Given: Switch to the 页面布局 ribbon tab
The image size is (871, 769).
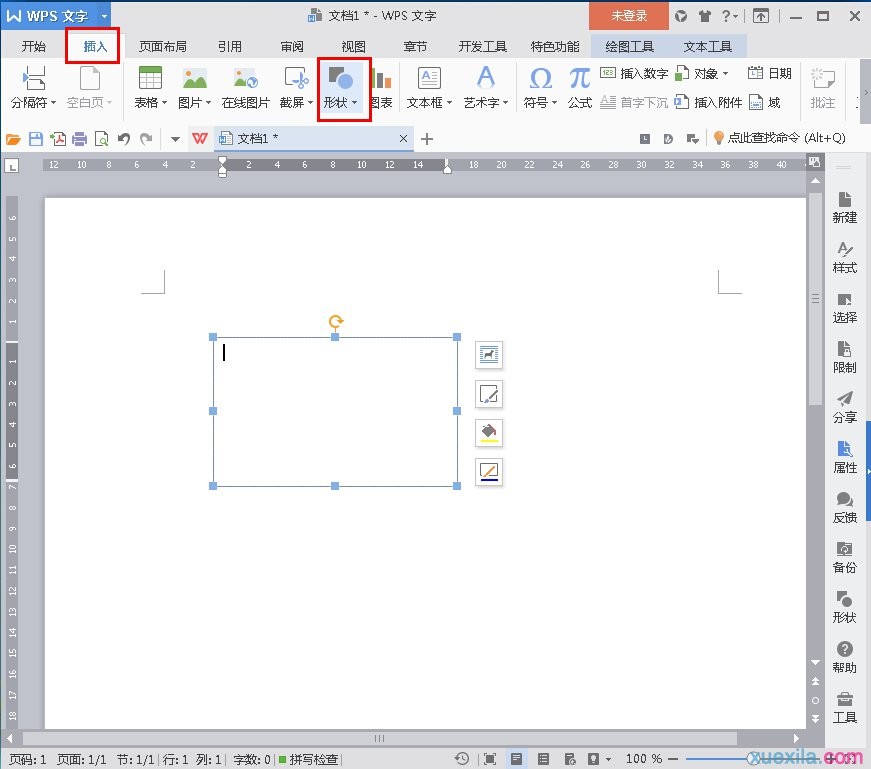Looking at the screenshot, I should 162,47.
